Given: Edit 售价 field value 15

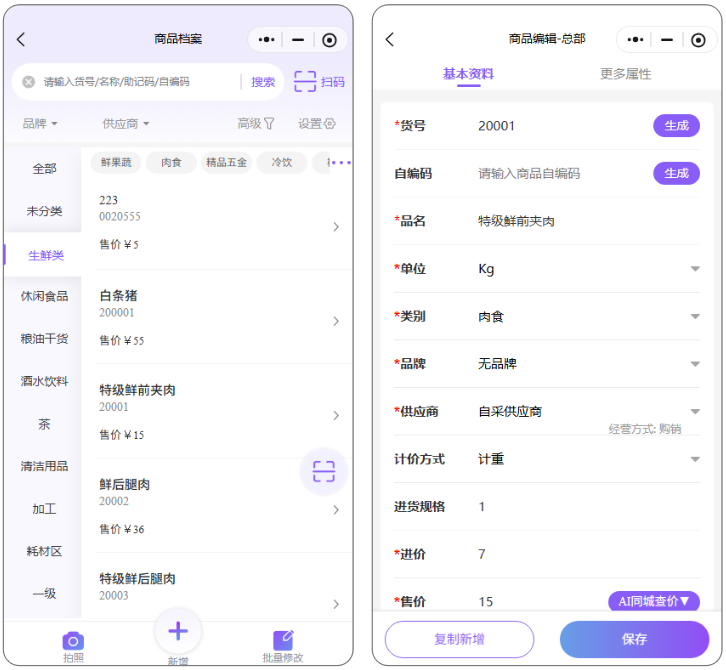Looking at the screenshot, I should 486,601.
